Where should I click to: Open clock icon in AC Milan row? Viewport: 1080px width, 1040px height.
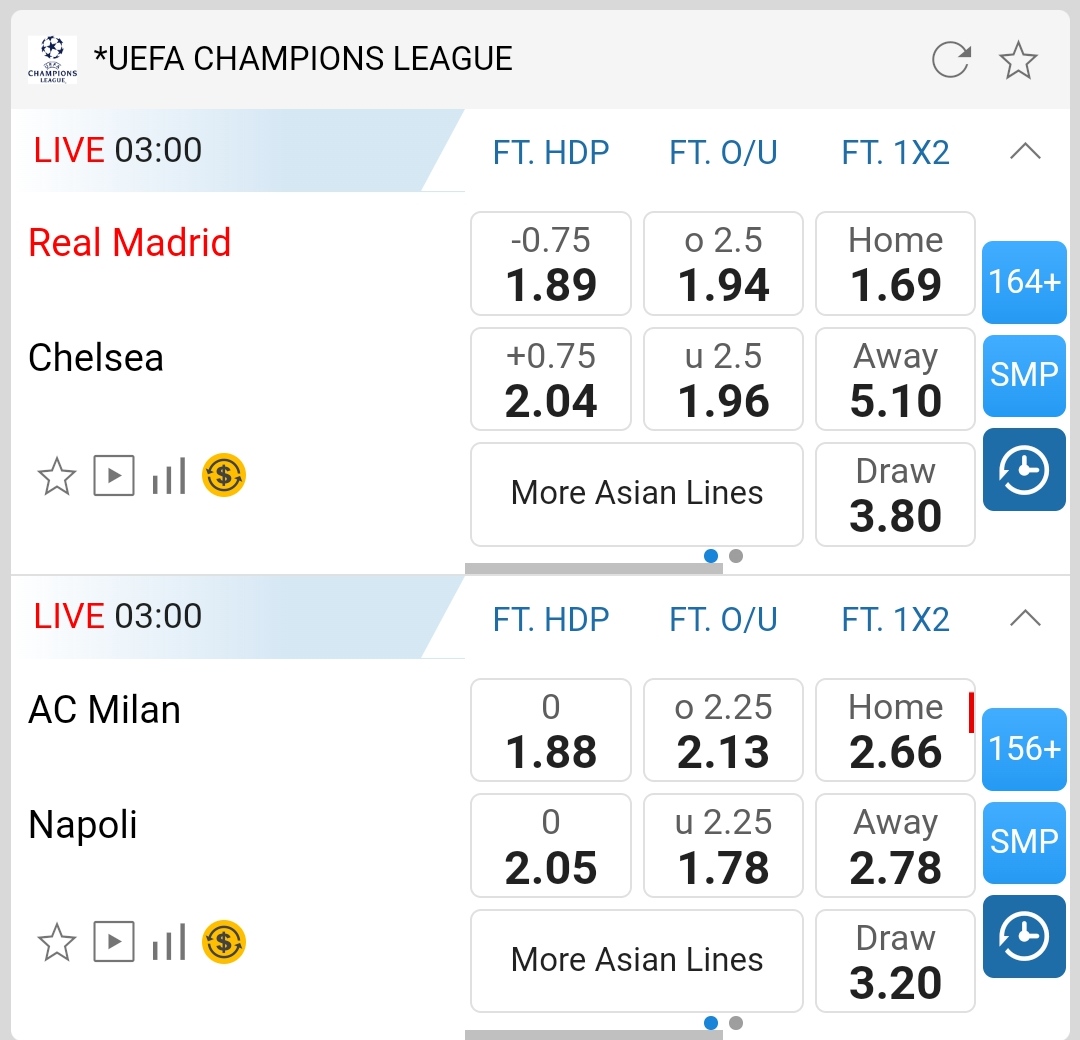click(1024, 937)
